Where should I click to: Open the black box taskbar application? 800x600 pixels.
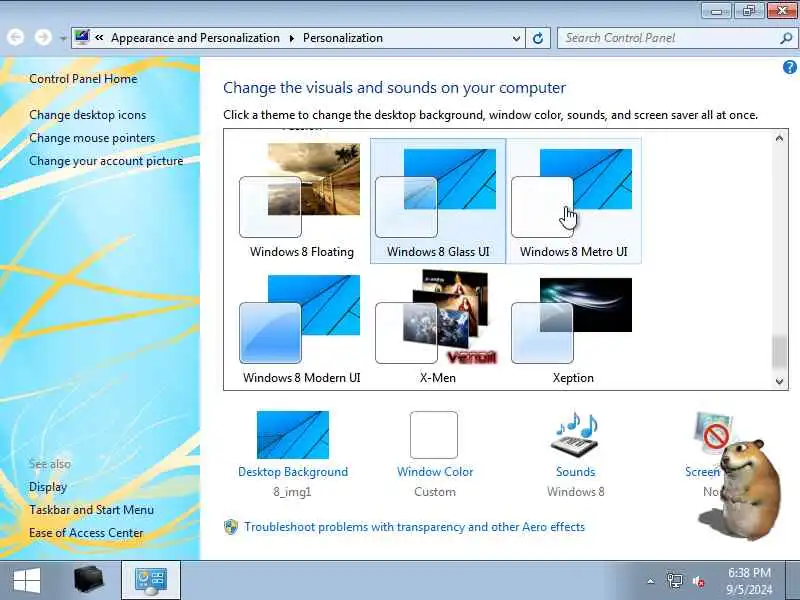[89, 580]
